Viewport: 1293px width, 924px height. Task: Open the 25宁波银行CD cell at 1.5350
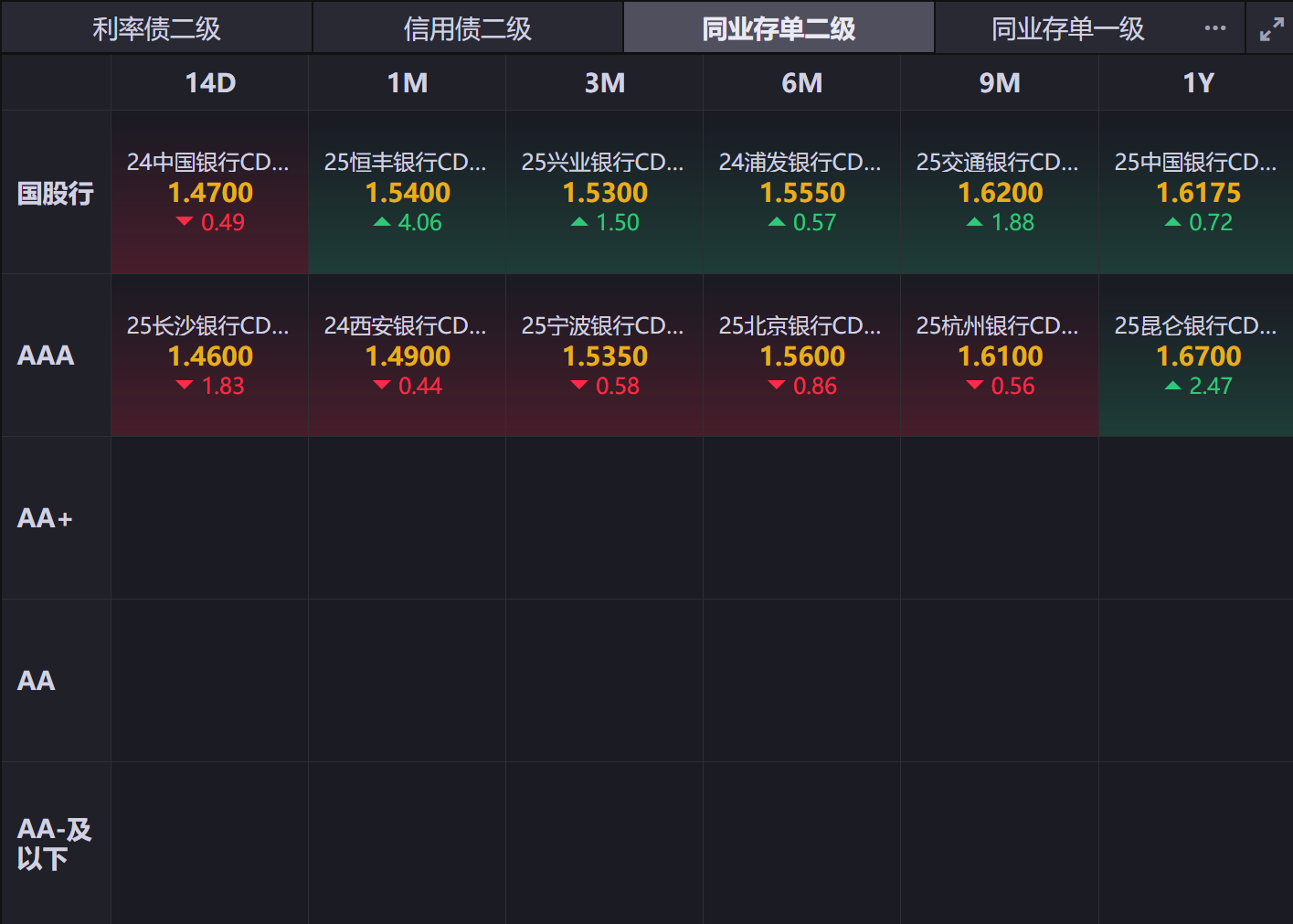click(605, 356)
